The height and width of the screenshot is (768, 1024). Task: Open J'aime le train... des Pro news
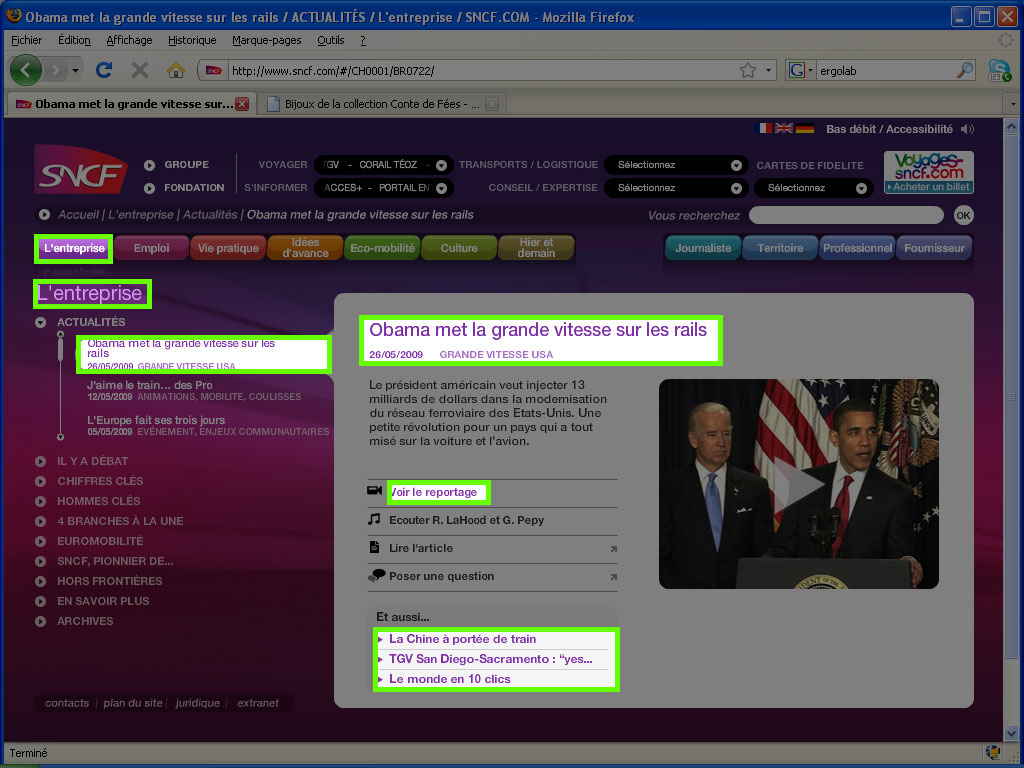150,385
